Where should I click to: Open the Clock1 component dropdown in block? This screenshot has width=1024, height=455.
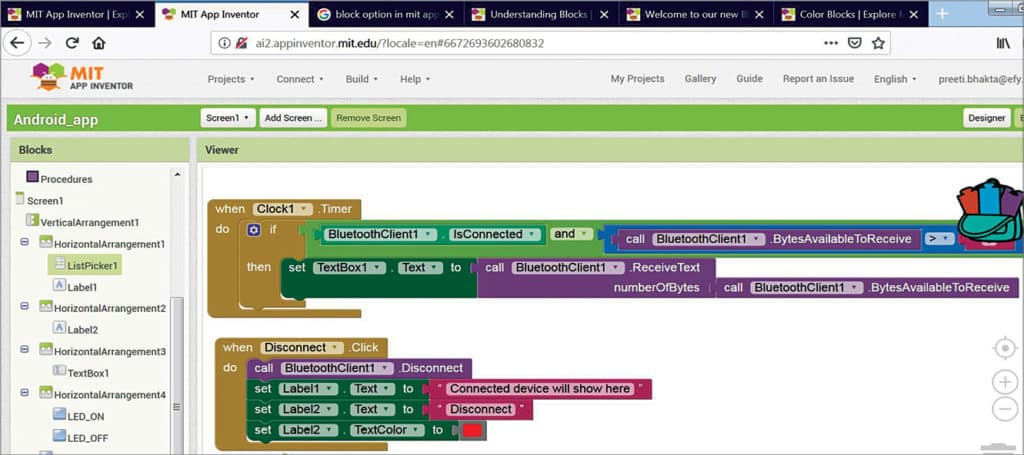(x=281, y=209)
